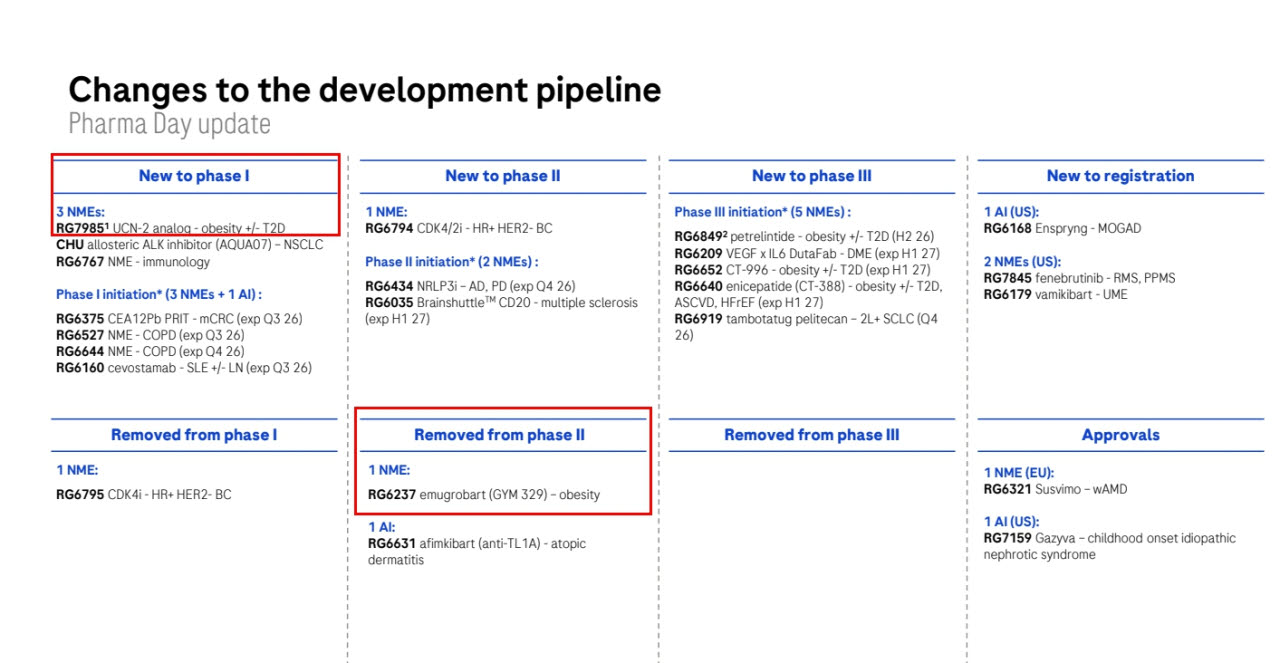Select RG6168 Enspryng MOGAD entry
Viewport: 1280px width, 663px height.
pos(1062,228)
